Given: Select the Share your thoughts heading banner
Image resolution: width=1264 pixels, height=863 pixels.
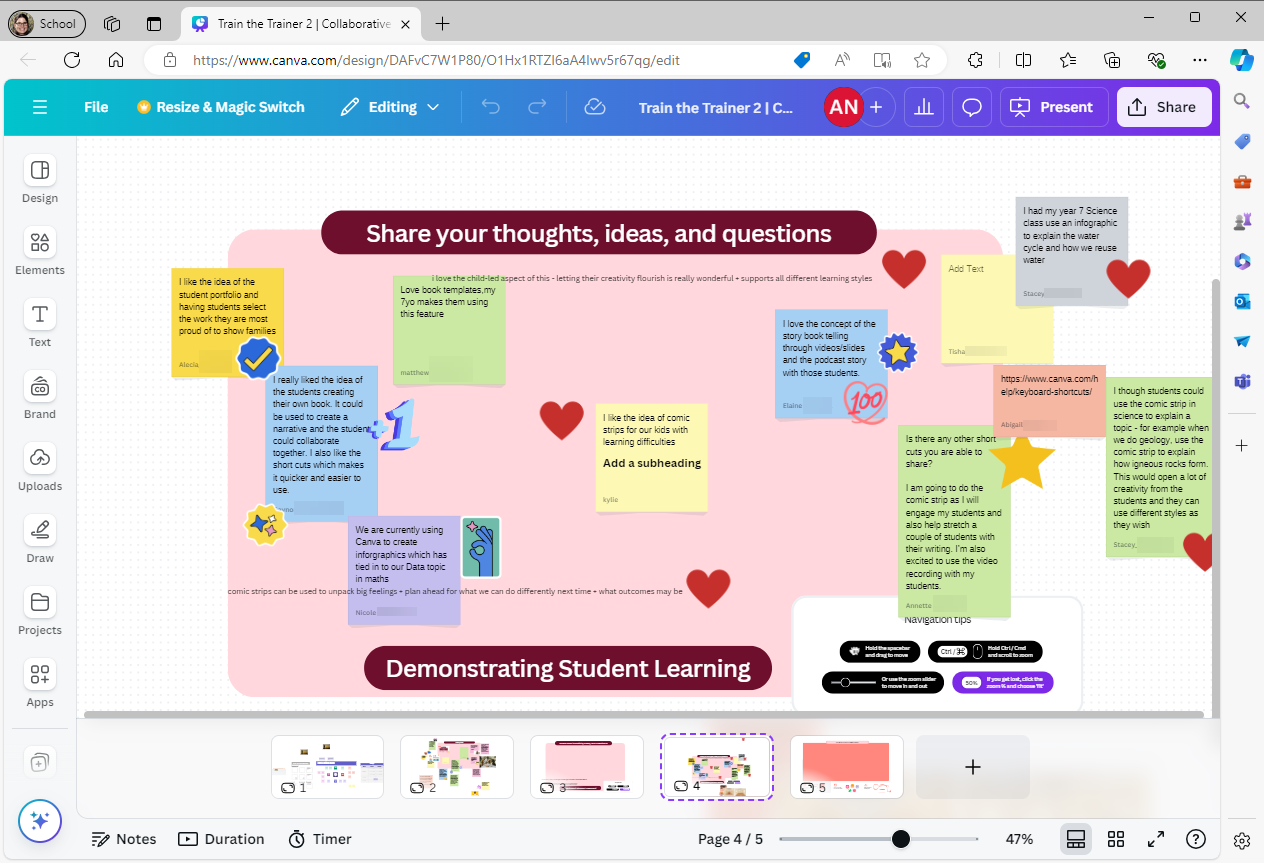Looking at the screenshot, I should coord(598,233).
